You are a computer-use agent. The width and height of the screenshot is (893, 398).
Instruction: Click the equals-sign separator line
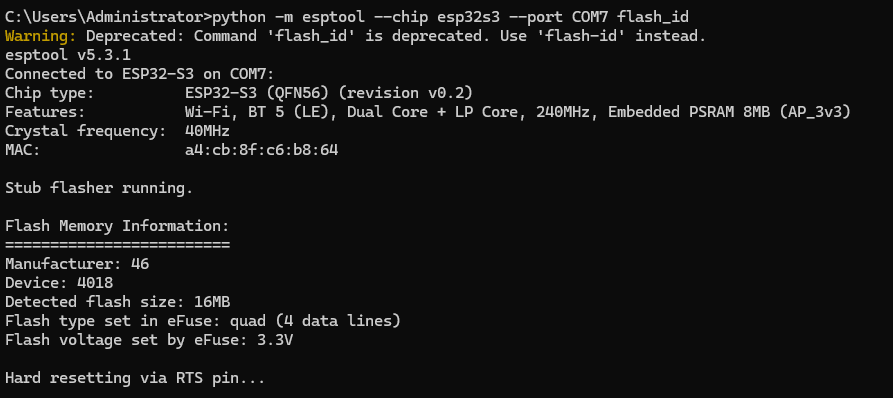click(x=117, y=245)
